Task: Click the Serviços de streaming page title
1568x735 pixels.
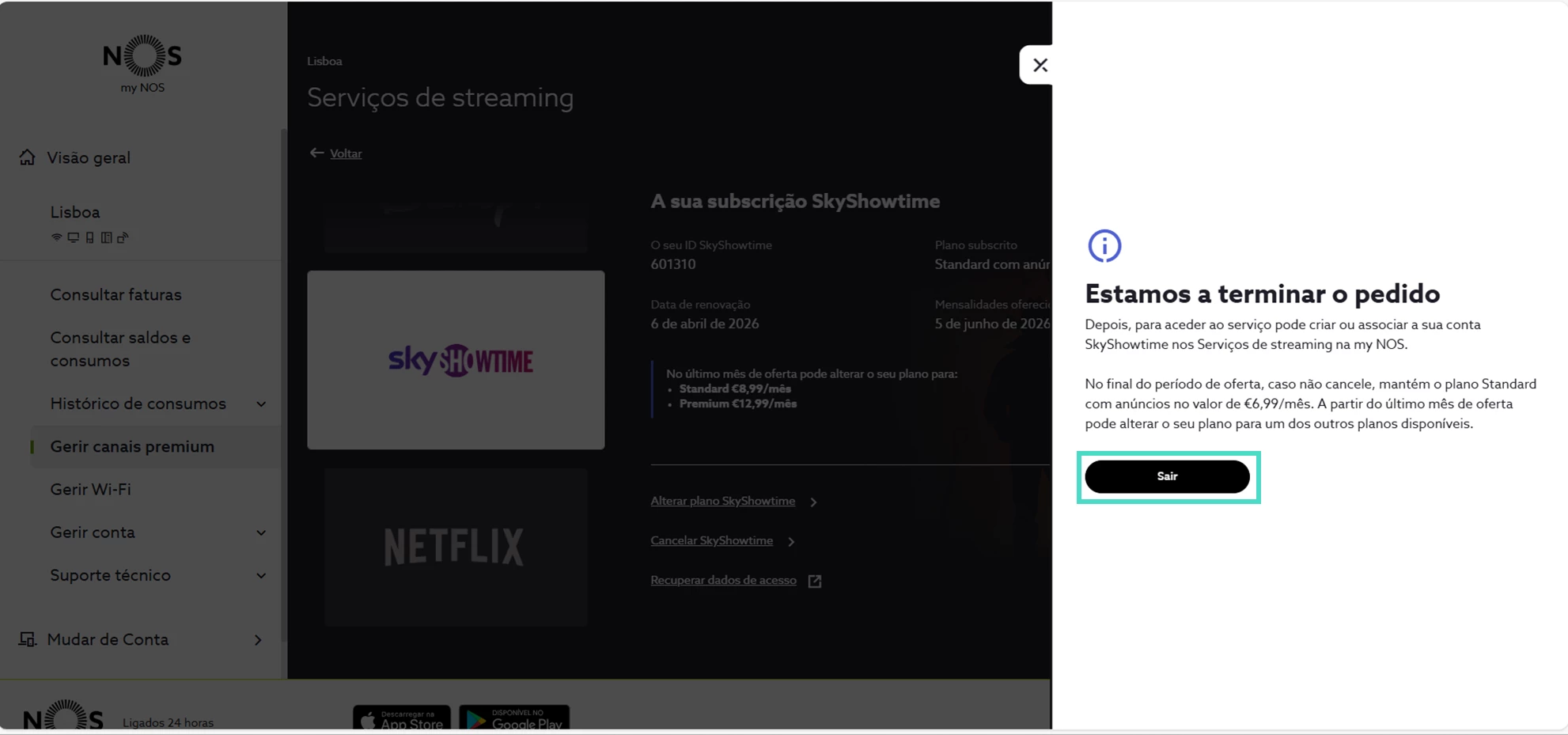Action: click(x=441, y=97)
